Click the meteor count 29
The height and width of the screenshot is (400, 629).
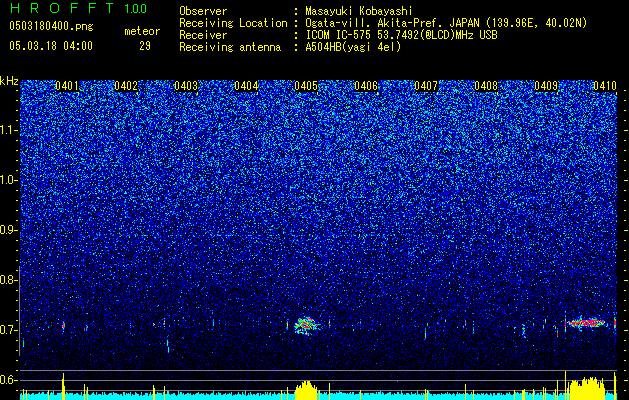pyautogui.click(x=145, y=46)
